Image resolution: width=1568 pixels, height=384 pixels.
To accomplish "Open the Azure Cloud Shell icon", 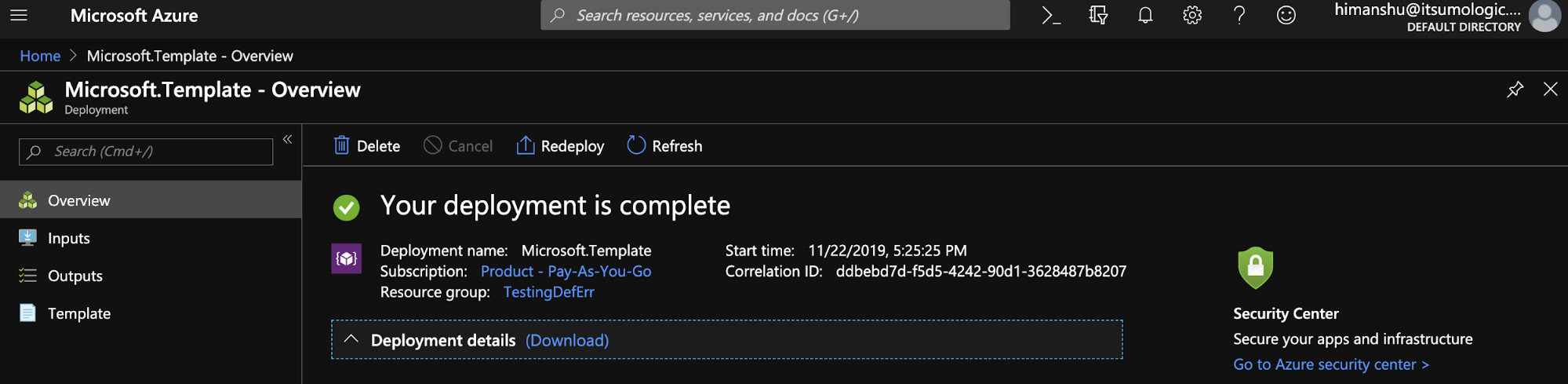I will [1051, 16].
